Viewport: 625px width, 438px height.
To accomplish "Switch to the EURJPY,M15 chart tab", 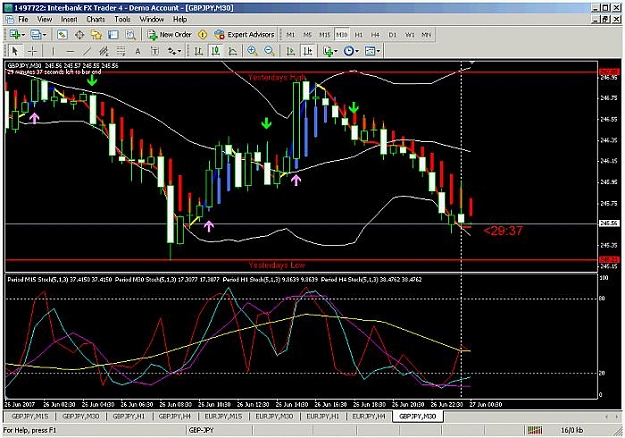I will coord(223,416).
